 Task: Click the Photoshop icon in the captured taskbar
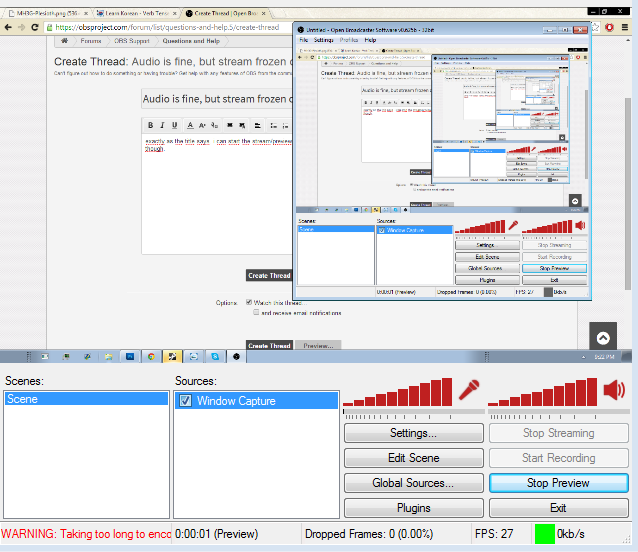click(130, 357)
